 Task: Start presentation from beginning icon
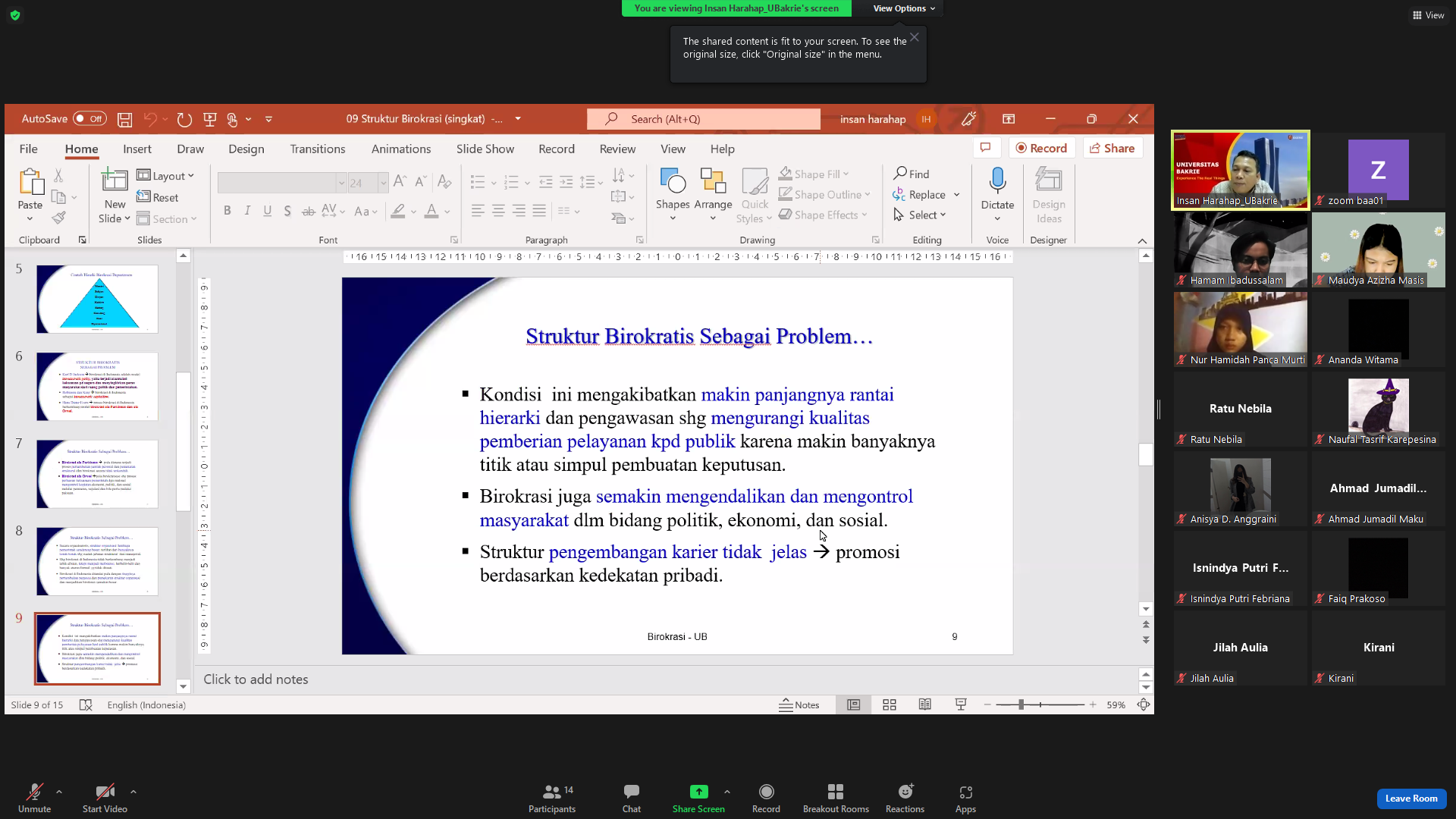click(x=210, y=119)
